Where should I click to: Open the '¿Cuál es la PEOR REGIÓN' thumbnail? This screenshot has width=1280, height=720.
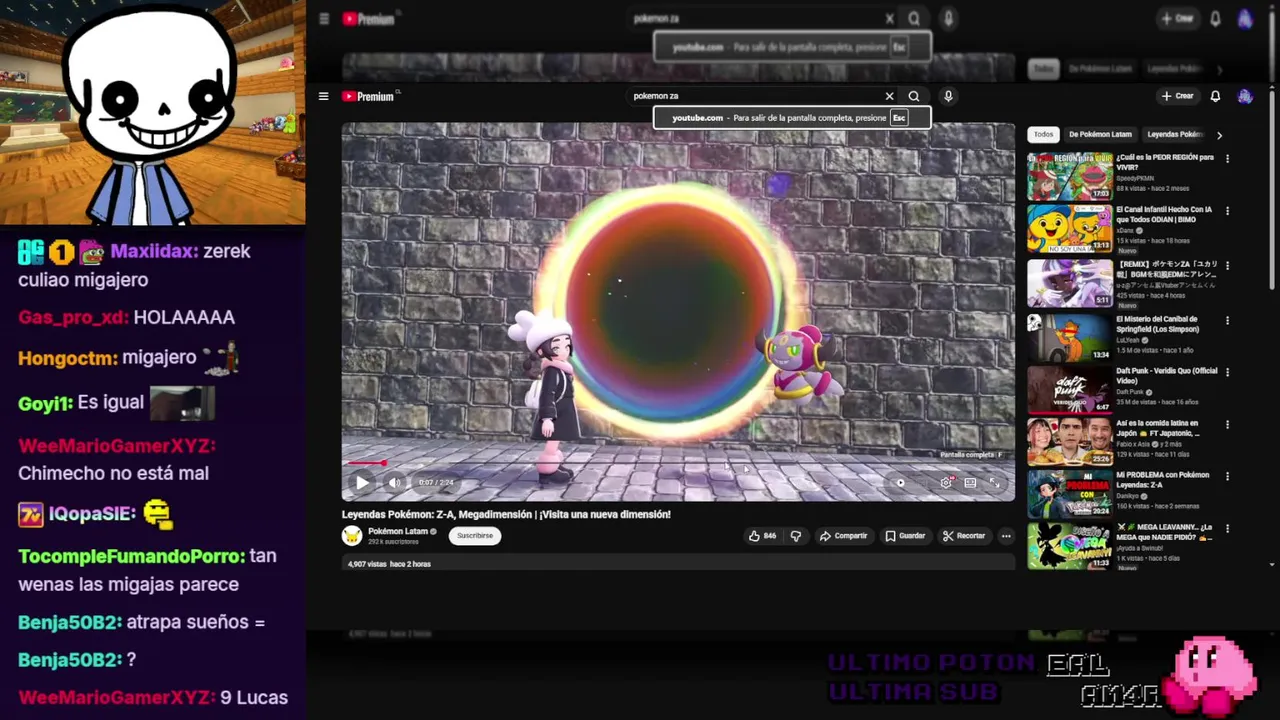click(x=1070, y=176)
